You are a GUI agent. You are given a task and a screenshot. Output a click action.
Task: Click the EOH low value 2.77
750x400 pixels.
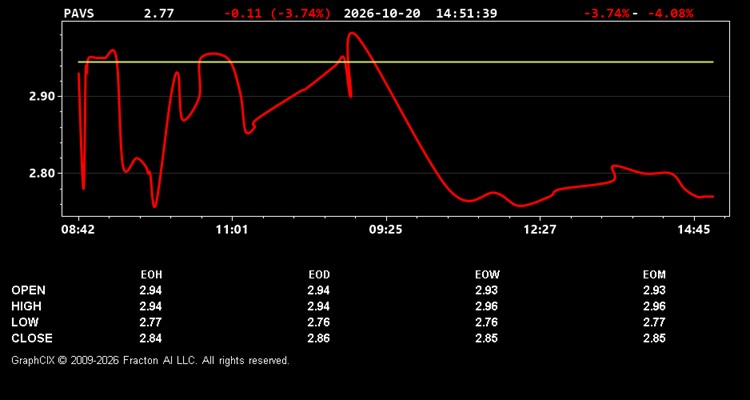coord(151,322)
